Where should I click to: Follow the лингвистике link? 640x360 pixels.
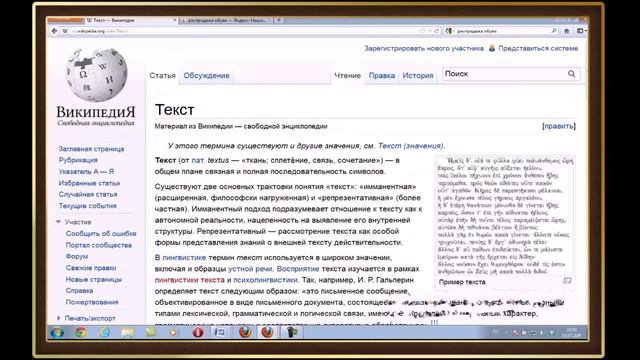(x=184, y=258)
